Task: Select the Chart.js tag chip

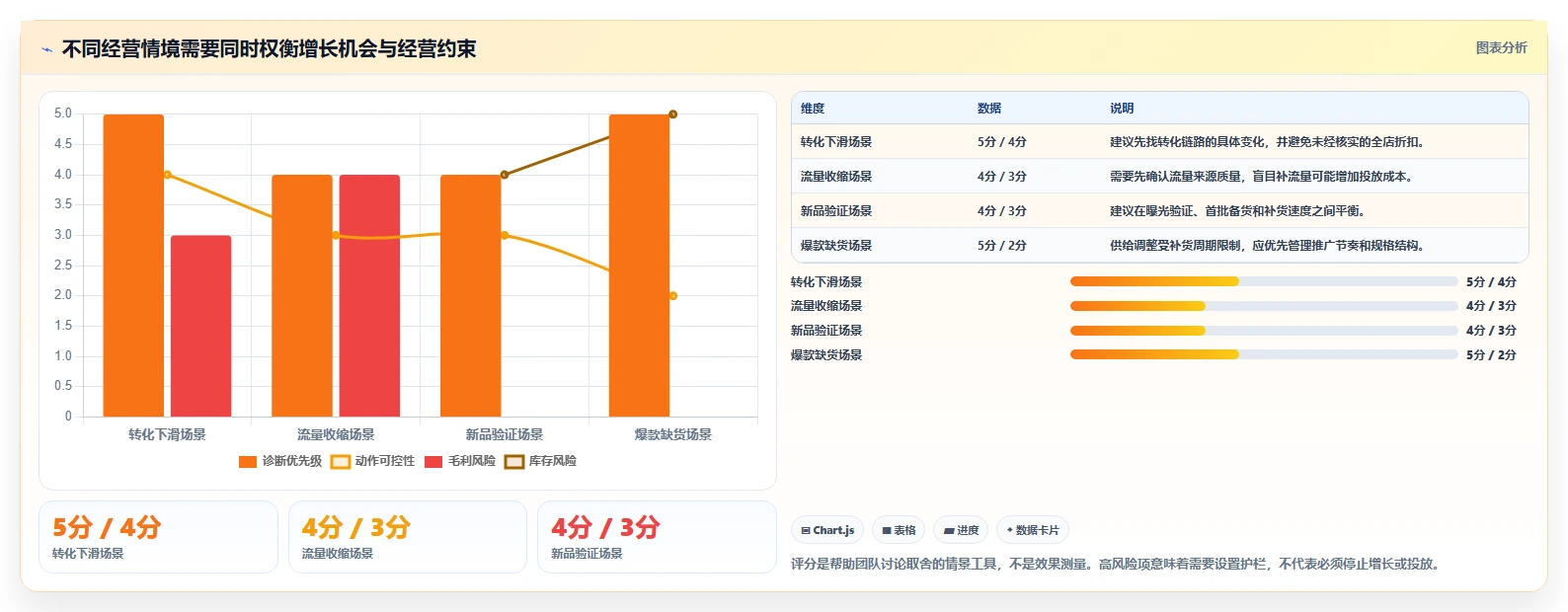Action: pyautogui.click(x=827, y=530)
